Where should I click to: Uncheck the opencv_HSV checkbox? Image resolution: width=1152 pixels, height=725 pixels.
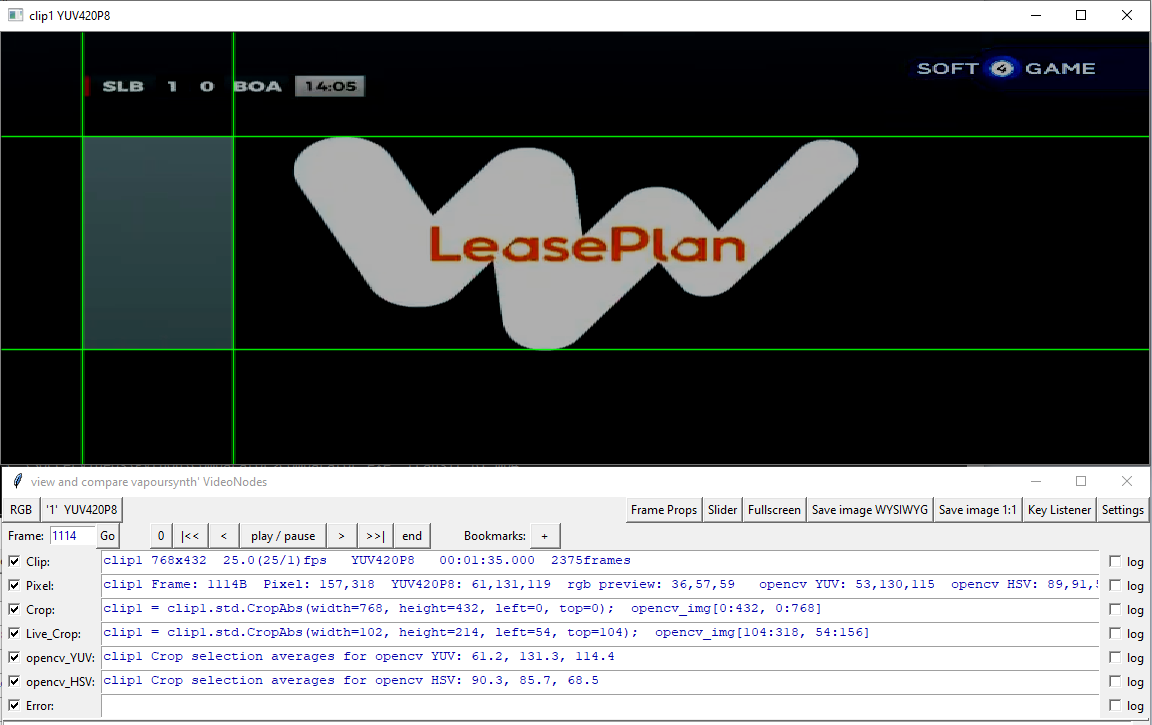tap(14, 682)
